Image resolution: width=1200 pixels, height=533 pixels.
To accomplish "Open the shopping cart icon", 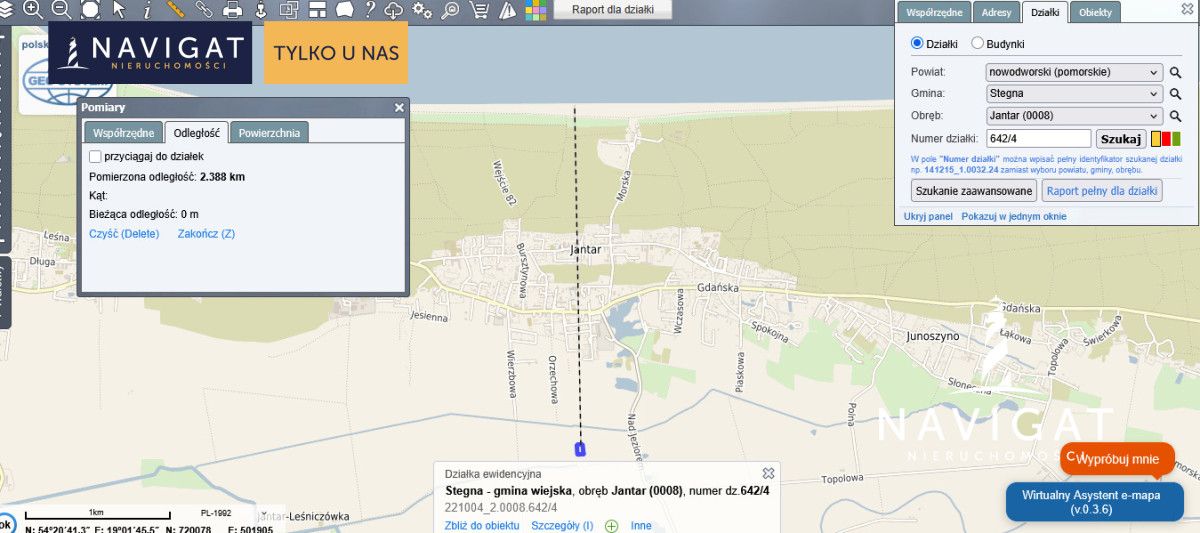I will point(479,10).
